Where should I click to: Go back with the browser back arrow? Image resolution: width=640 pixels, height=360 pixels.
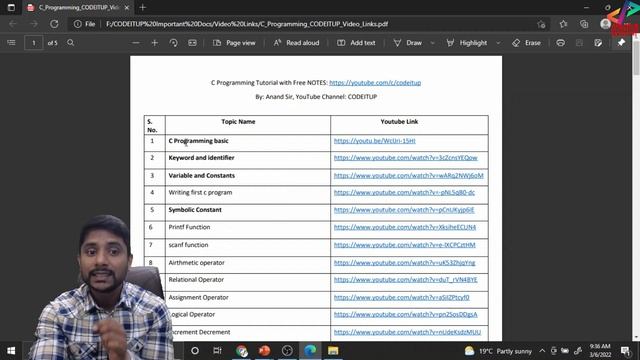tap(13, 24)
